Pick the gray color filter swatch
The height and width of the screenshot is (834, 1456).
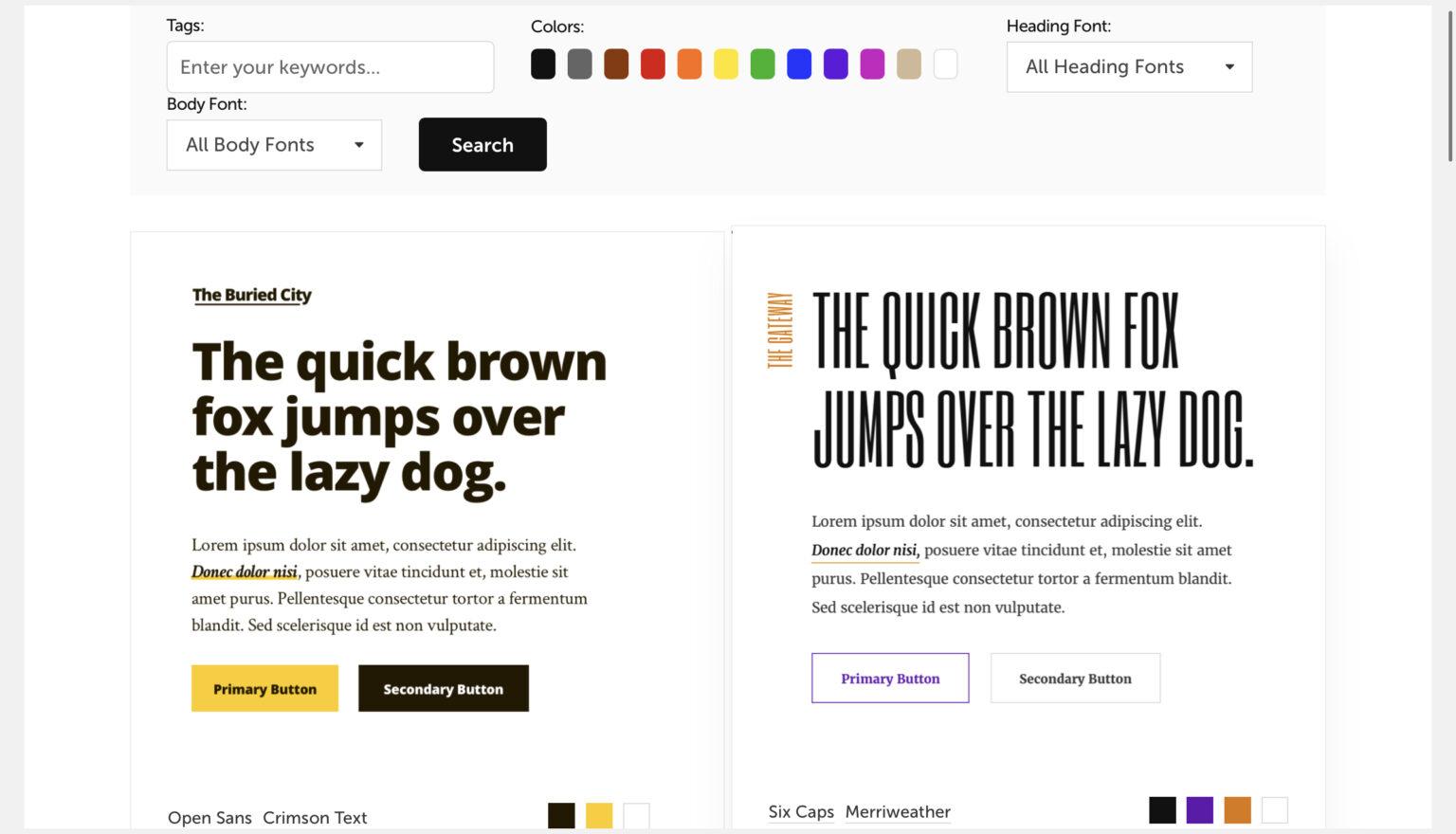tap(579, 64)
